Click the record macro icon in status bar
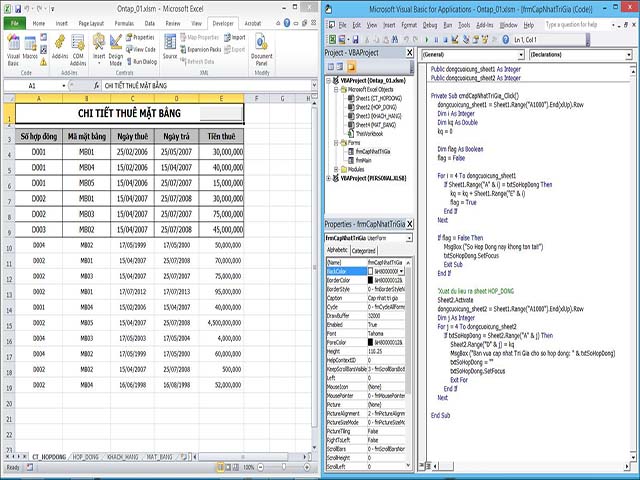This screenshot has width=640, height=480. click(x=30, y=467)
